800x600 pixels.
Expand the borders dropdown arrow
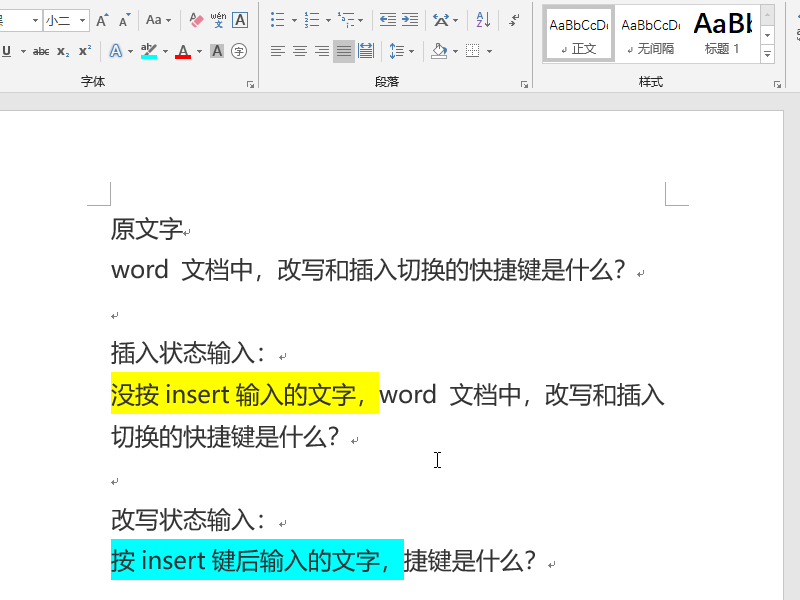pos(489,51)
